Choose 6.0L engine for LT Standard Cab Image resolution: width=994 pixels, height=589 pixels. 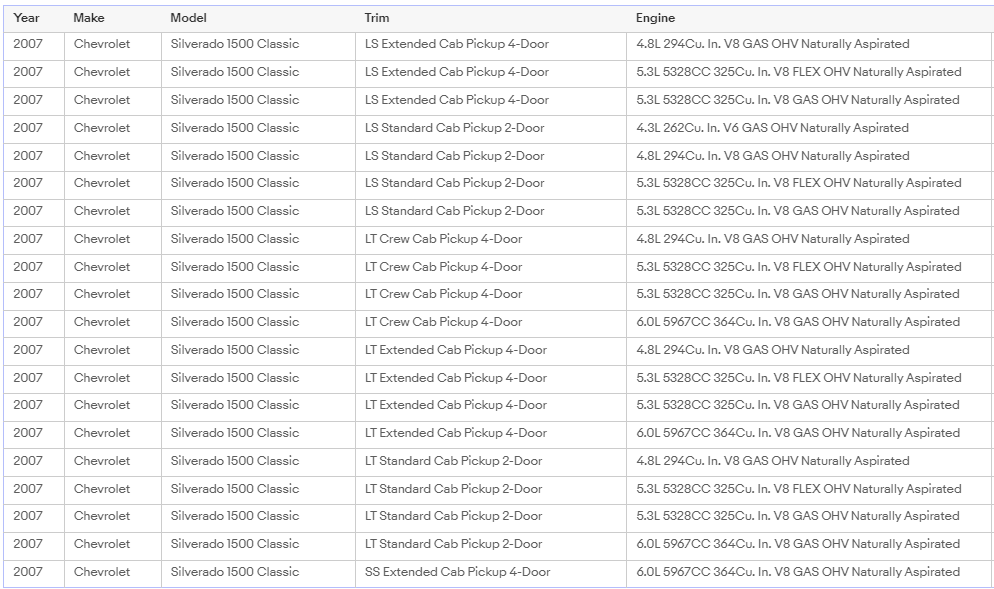[798, 544]
